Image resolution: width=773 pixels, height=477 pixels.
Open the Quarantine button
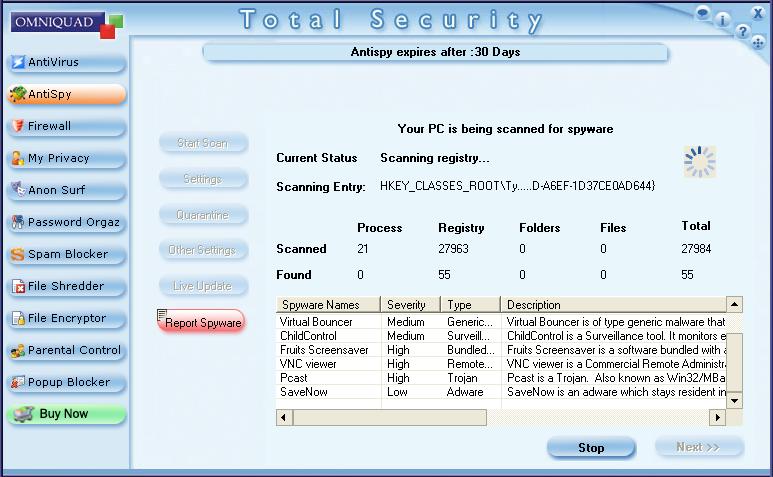tap(203, 215)
